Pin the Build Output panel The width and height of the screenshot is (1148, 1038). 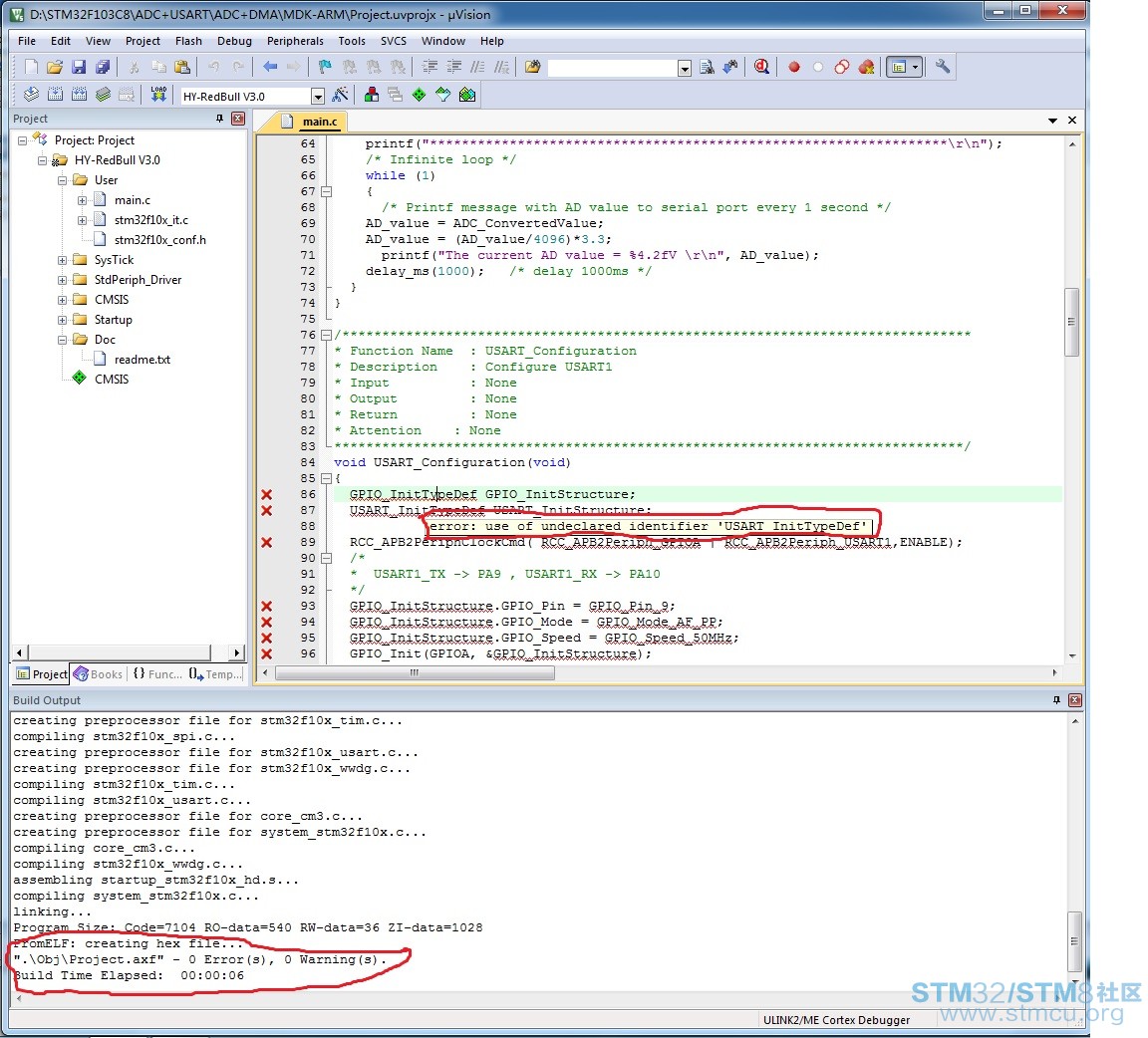(x=1056, y=700)
